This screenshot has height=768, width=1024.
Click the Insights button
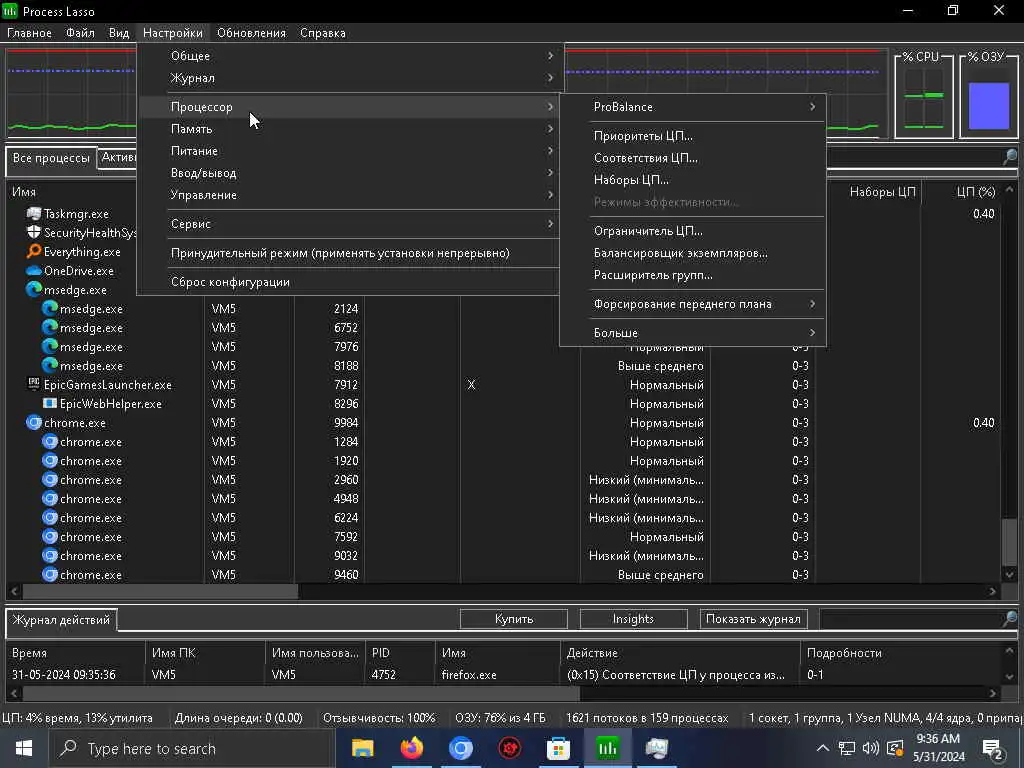click(633, 618)
